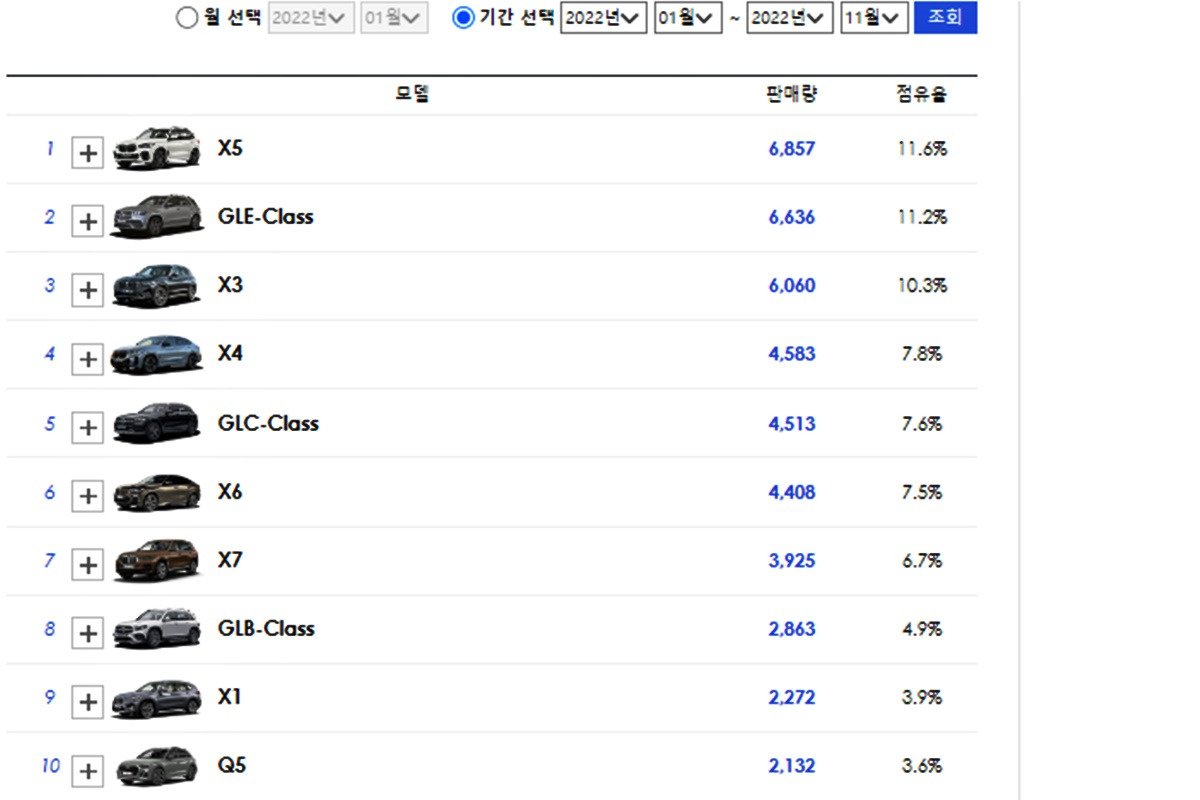Expand the X5 row plus button
This screenshot has width=1200, height=800.
click(88, 153)
